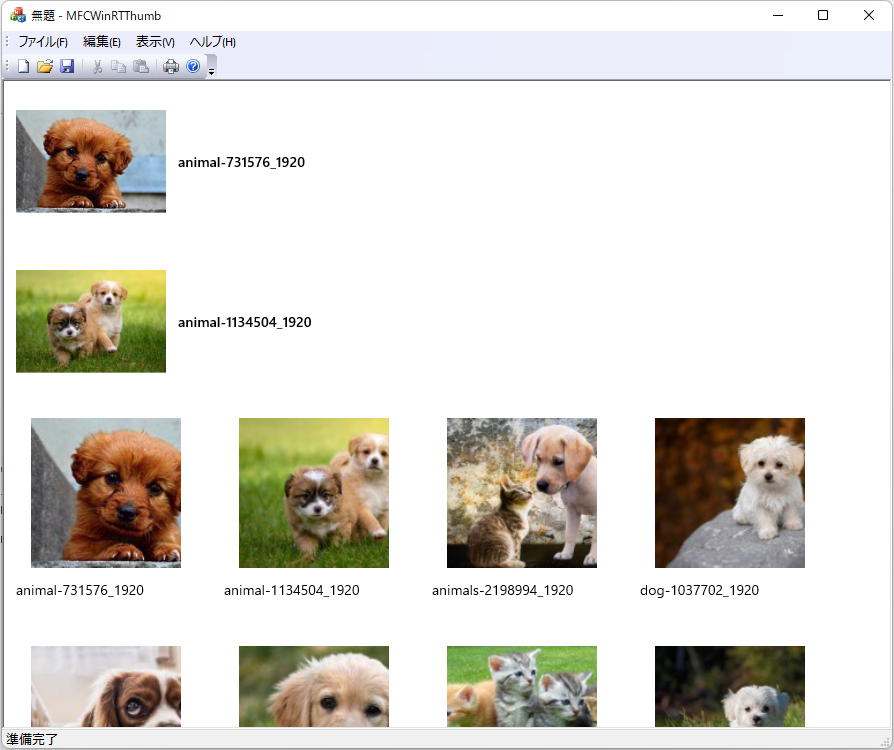Open the 表示(V) menu
The height and width of the screenshot is (750, 894).
[155, 42]
